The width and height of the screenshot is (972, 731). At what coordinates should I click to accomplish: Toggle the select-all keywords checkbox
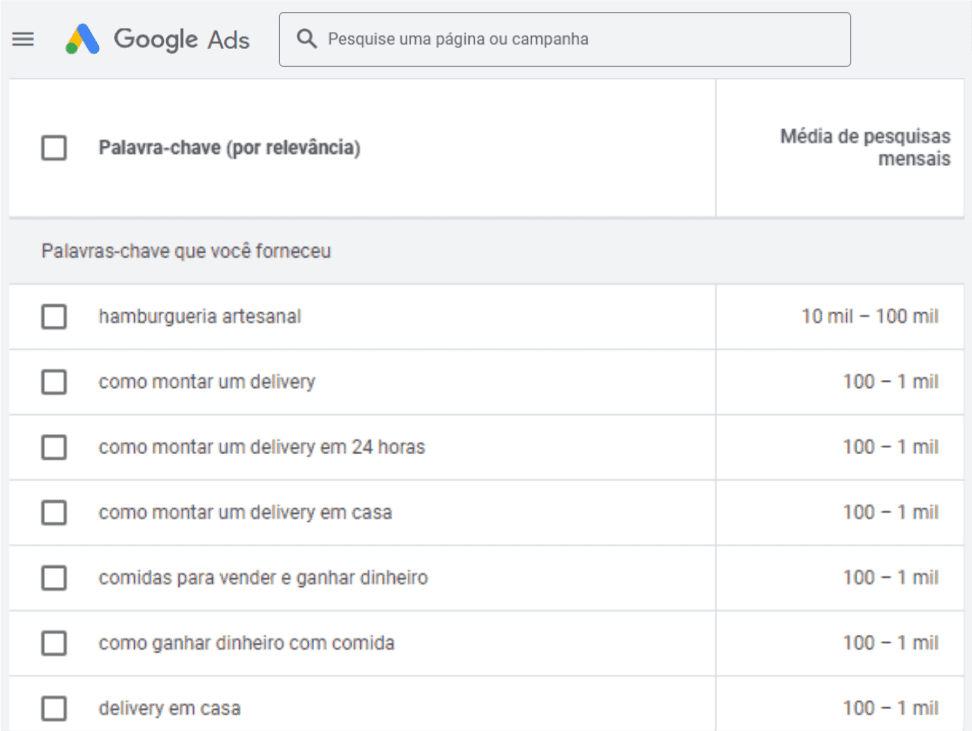click(54, 148)
